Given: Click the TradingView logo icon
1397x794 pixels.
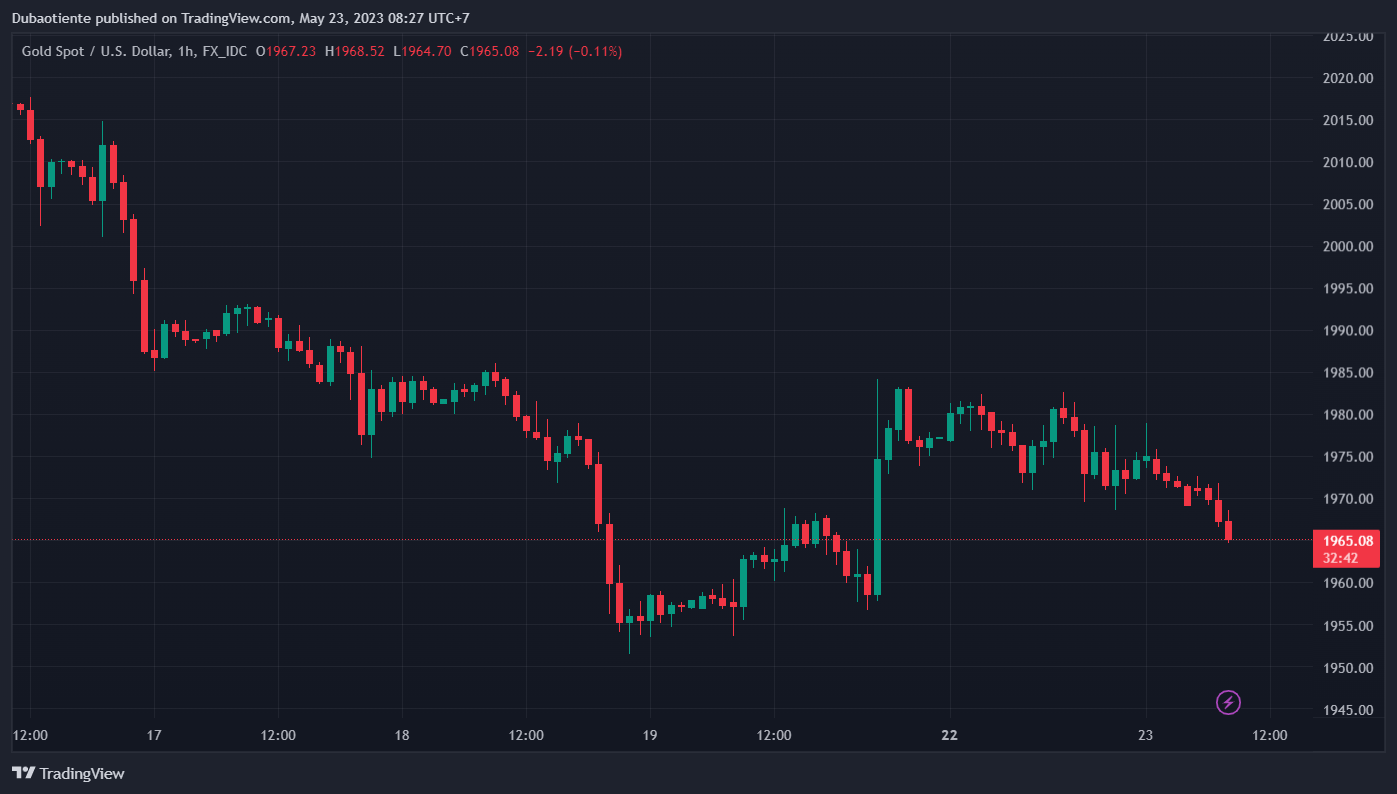Looking at the screenshot, I should 23,773.
